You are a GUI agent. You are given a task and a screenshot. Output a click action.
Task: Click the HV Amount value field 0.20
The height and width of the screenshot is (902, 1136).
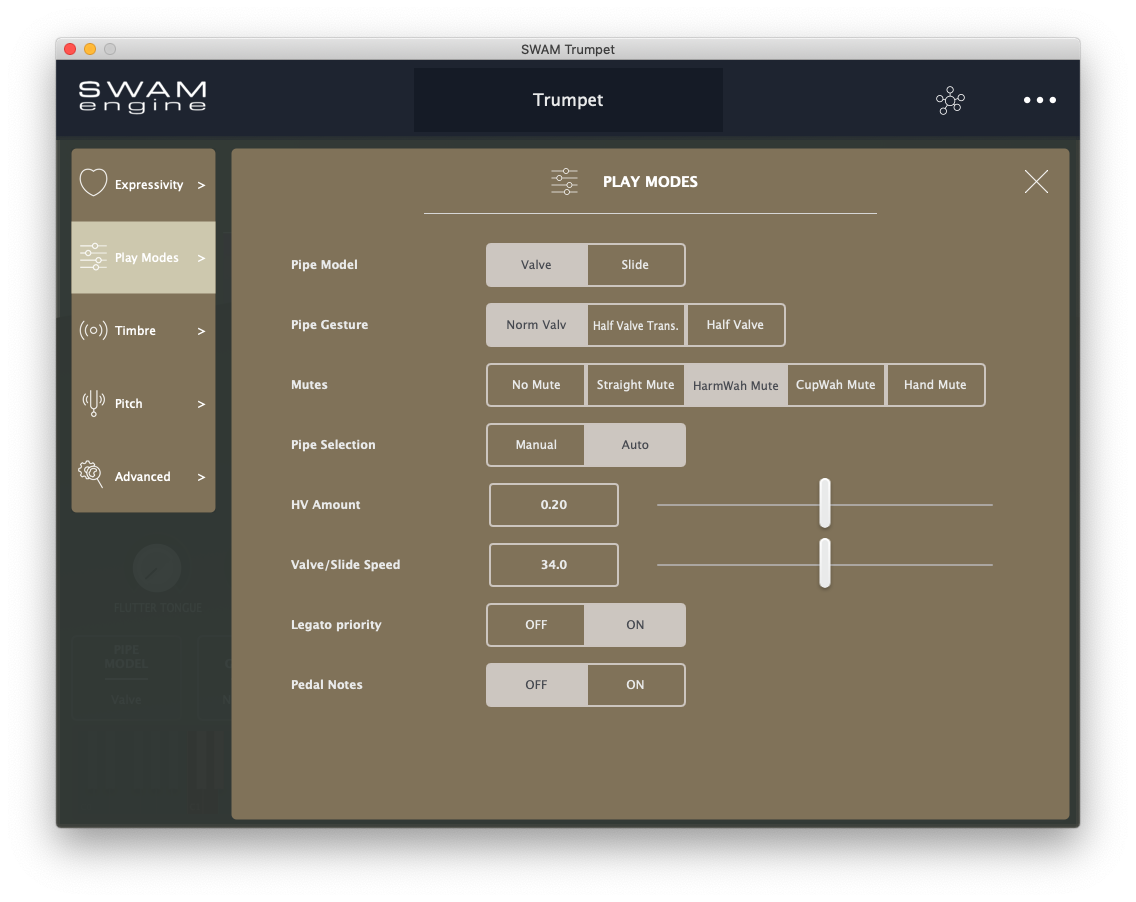[554, 505]
